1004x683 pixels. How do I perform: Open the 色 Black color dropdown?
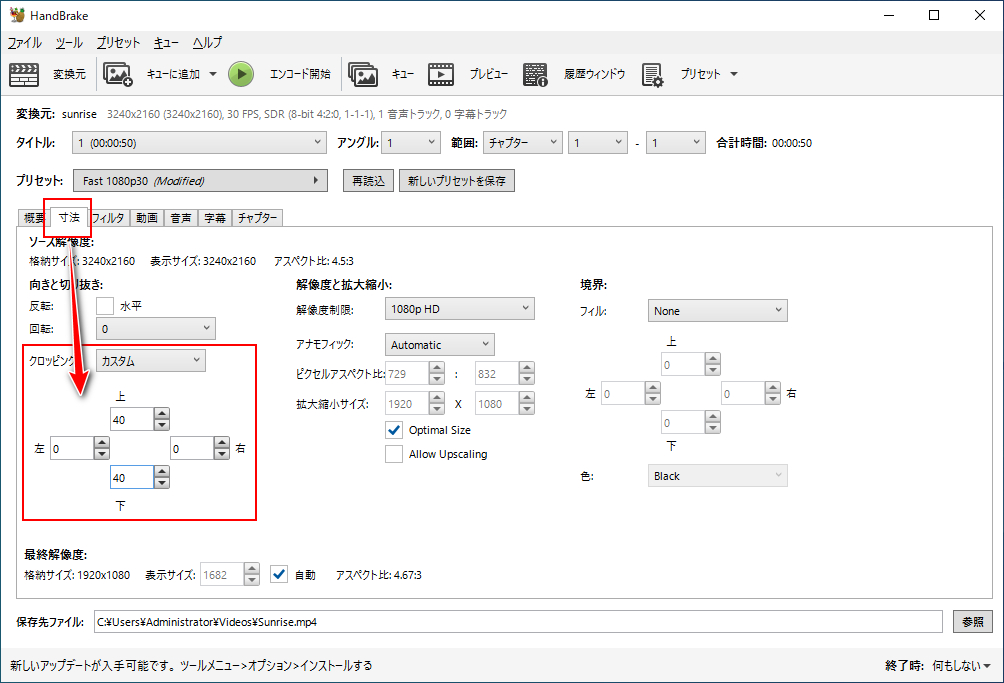click(x=717, y=476)
